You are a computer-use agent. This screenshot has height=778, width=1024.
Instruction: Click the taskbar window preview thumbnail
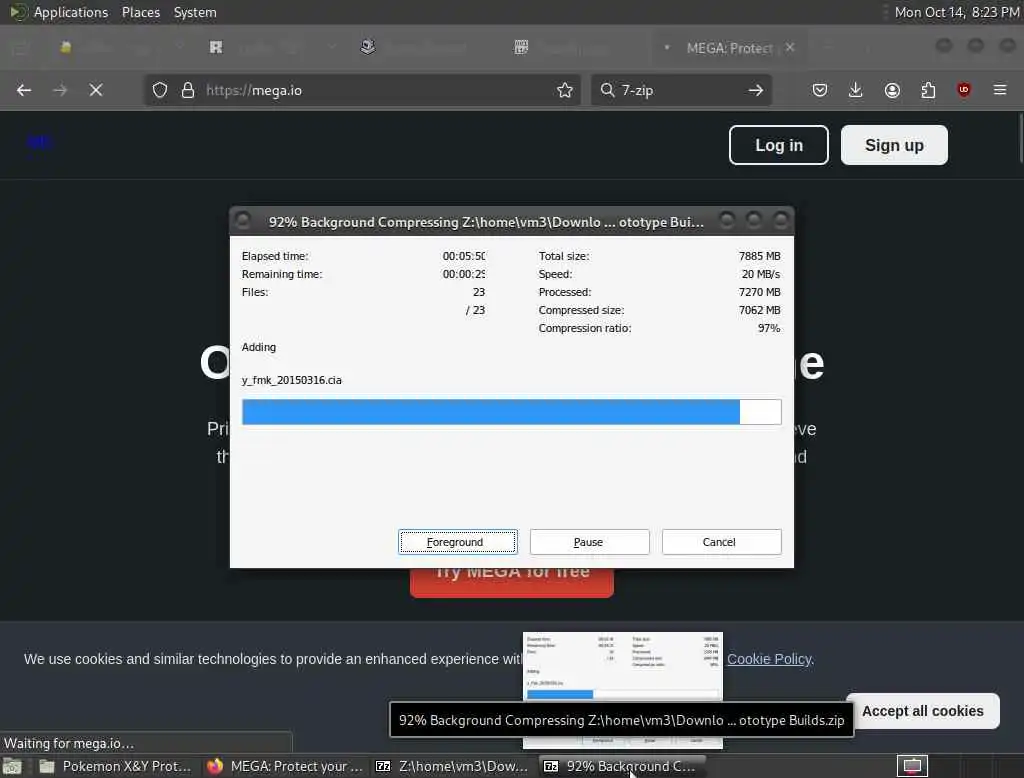(622, 665)
